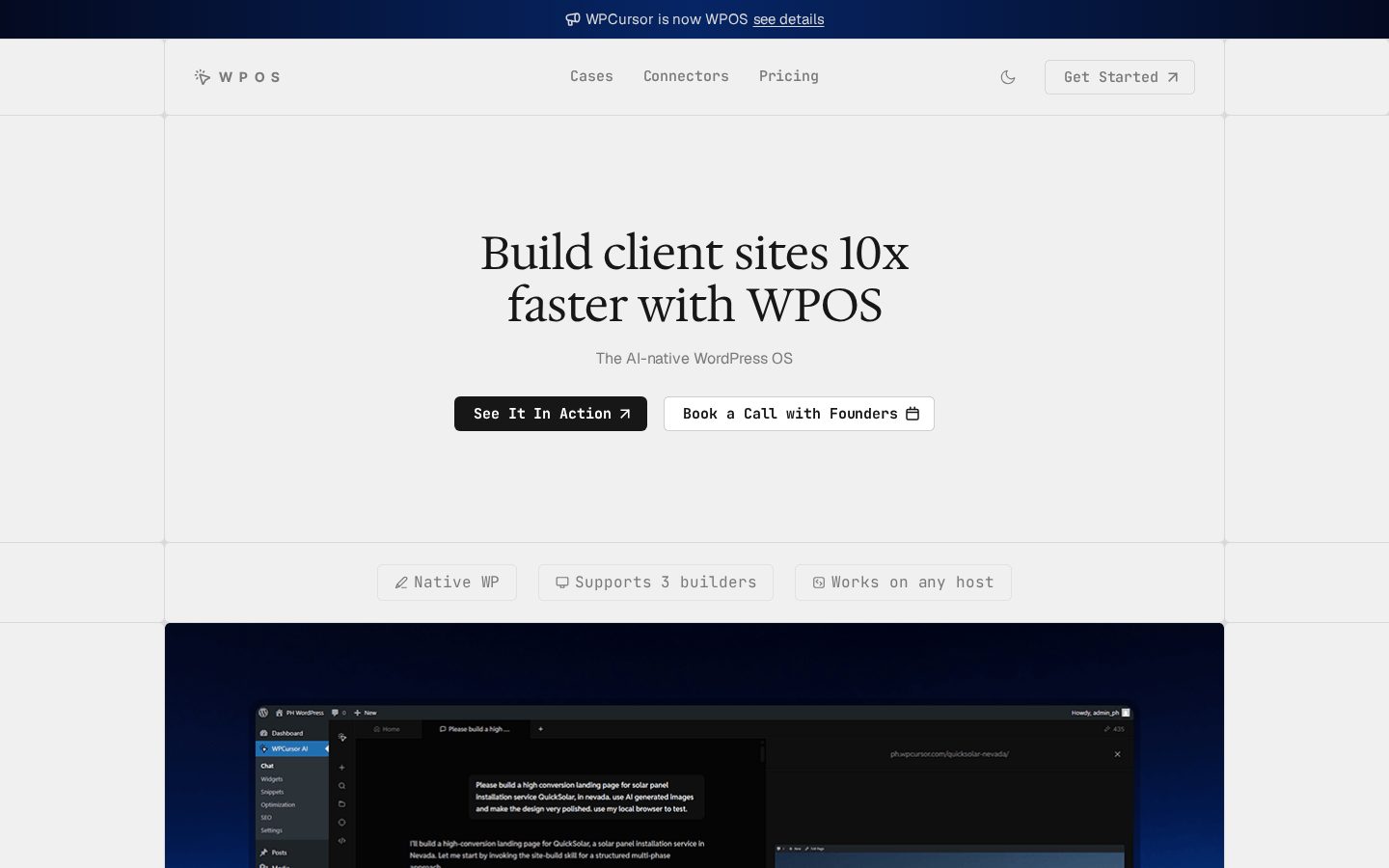
Task: Click Book a Call with Founders
Action: (799, 414)
